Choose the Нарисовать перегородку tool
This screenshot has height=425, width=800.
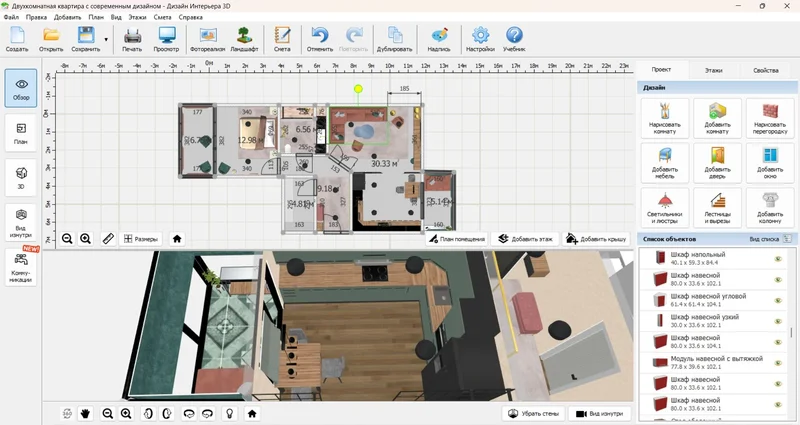point(770,116)
